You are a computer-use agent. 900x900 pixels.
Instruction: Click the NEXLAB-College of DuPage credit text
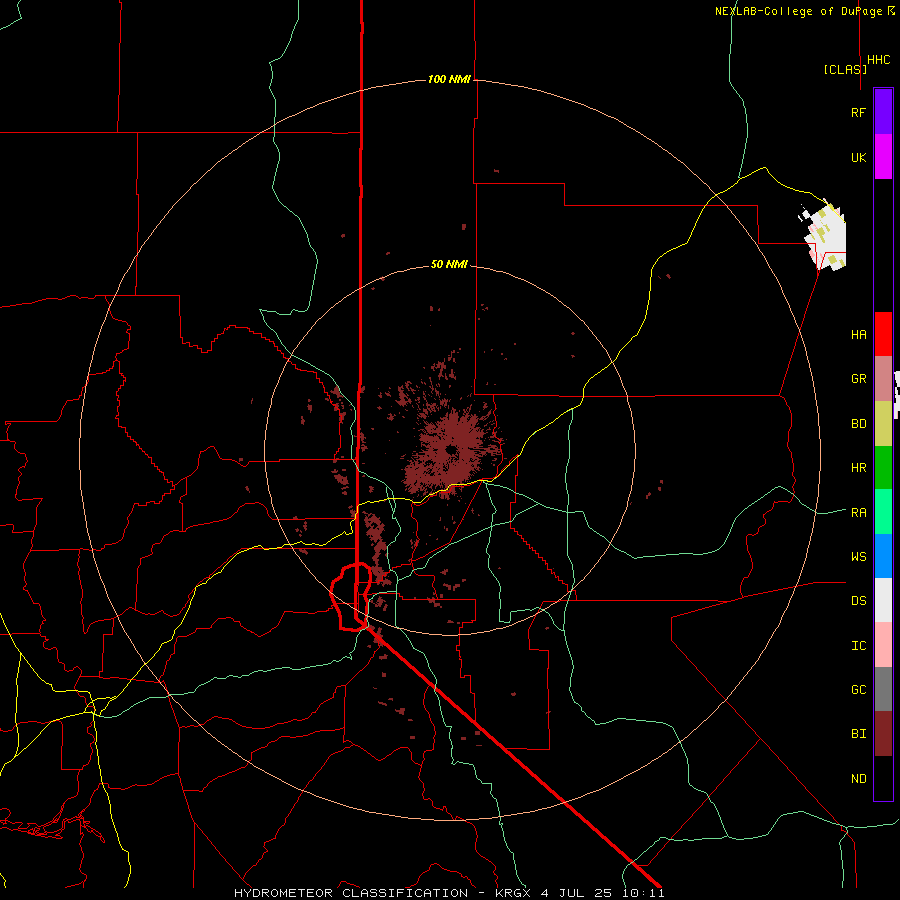pos(800,11)
